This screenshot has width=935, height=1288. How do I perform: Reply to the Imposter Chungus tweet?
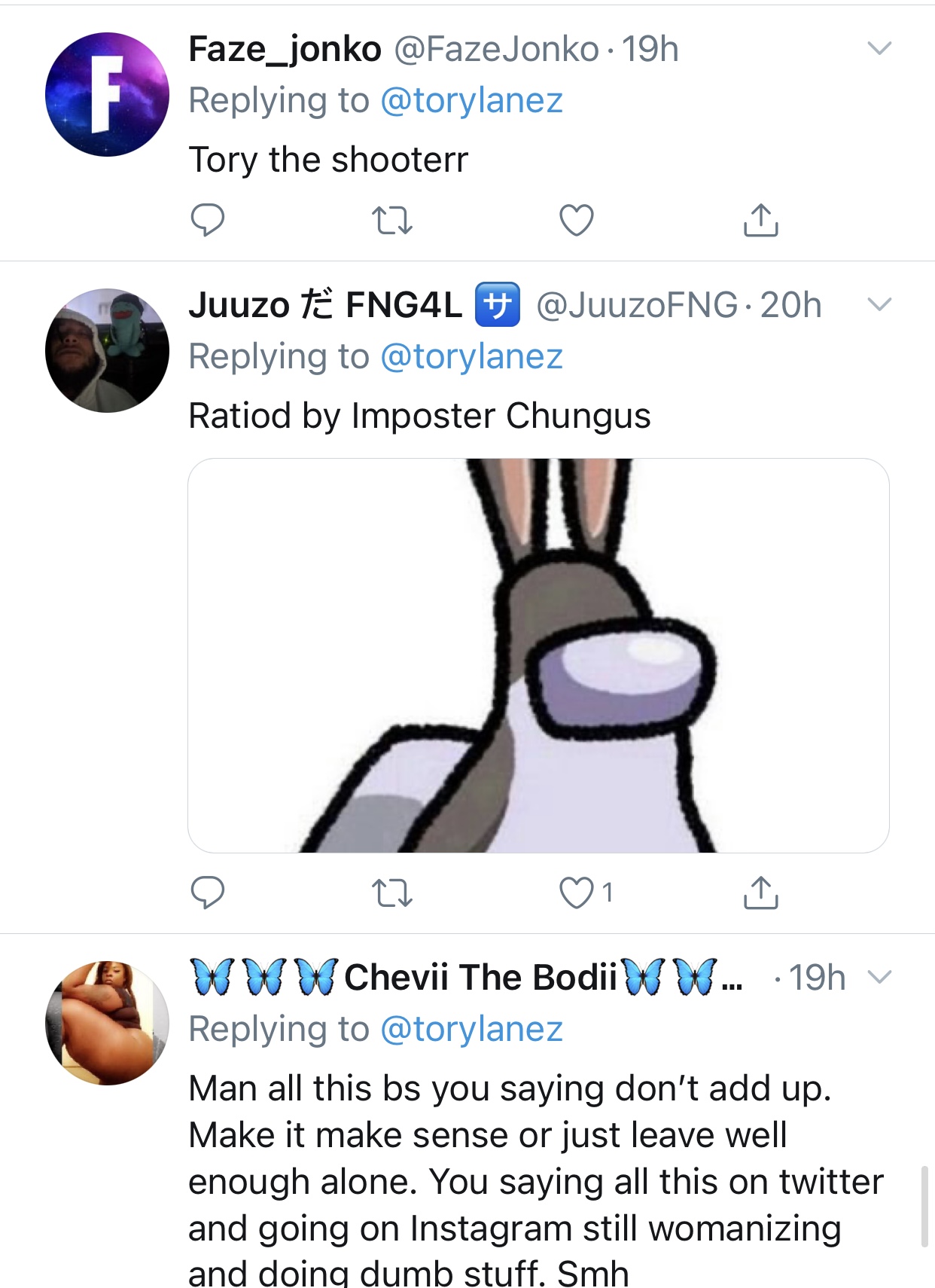pos(207,893)
